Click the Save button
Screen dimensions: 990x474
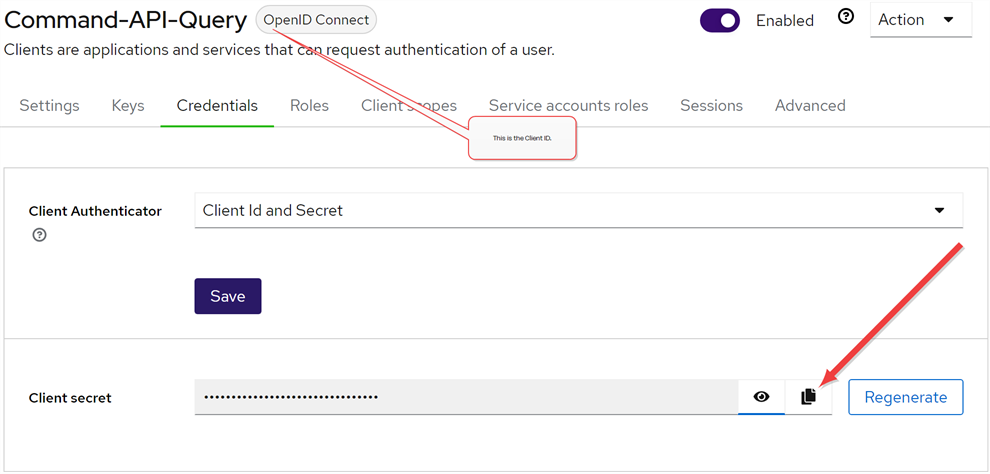tap(228, 296)
